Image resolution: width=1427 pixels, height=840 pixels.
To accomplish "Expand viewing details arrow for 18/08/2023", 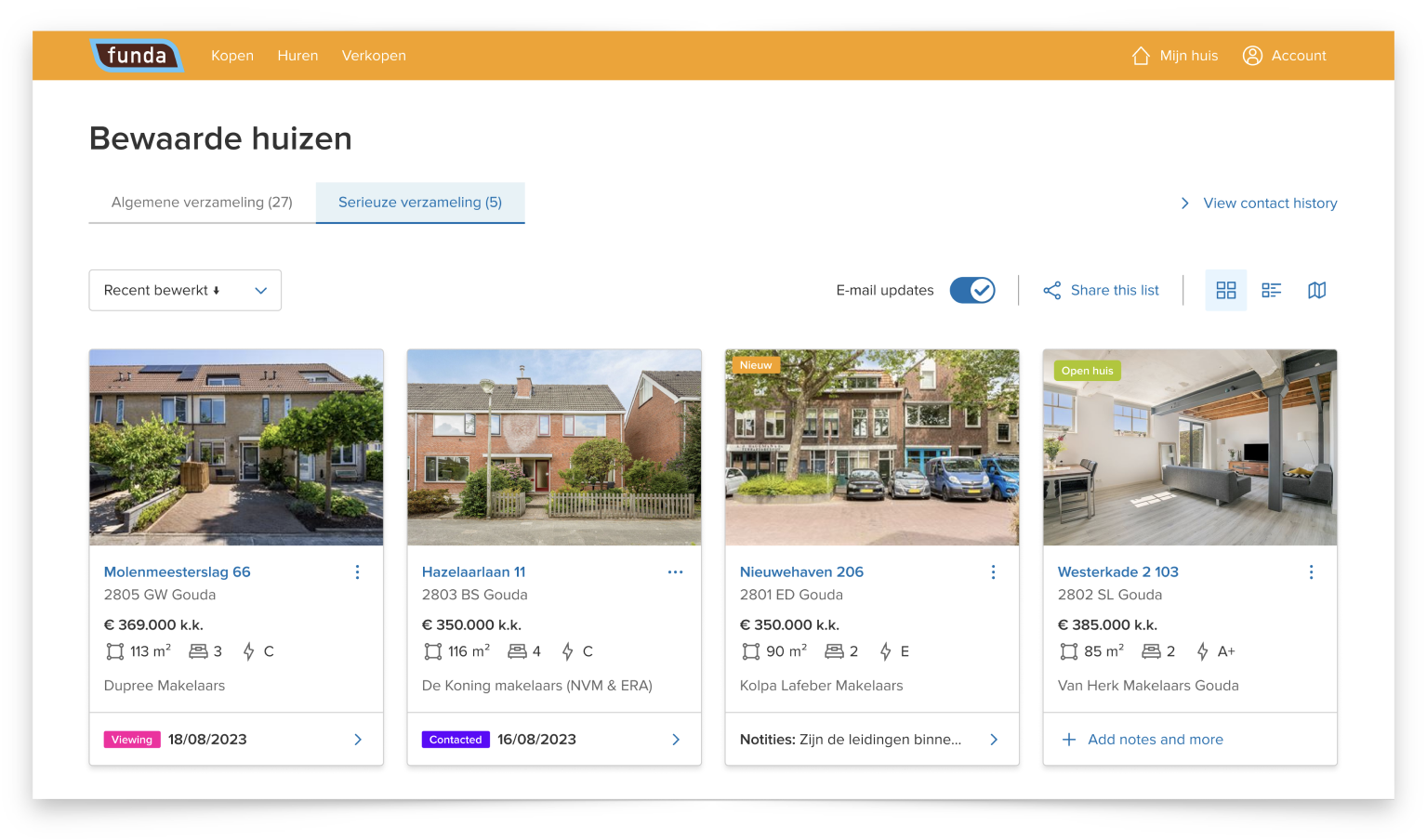I will point(358,740).
